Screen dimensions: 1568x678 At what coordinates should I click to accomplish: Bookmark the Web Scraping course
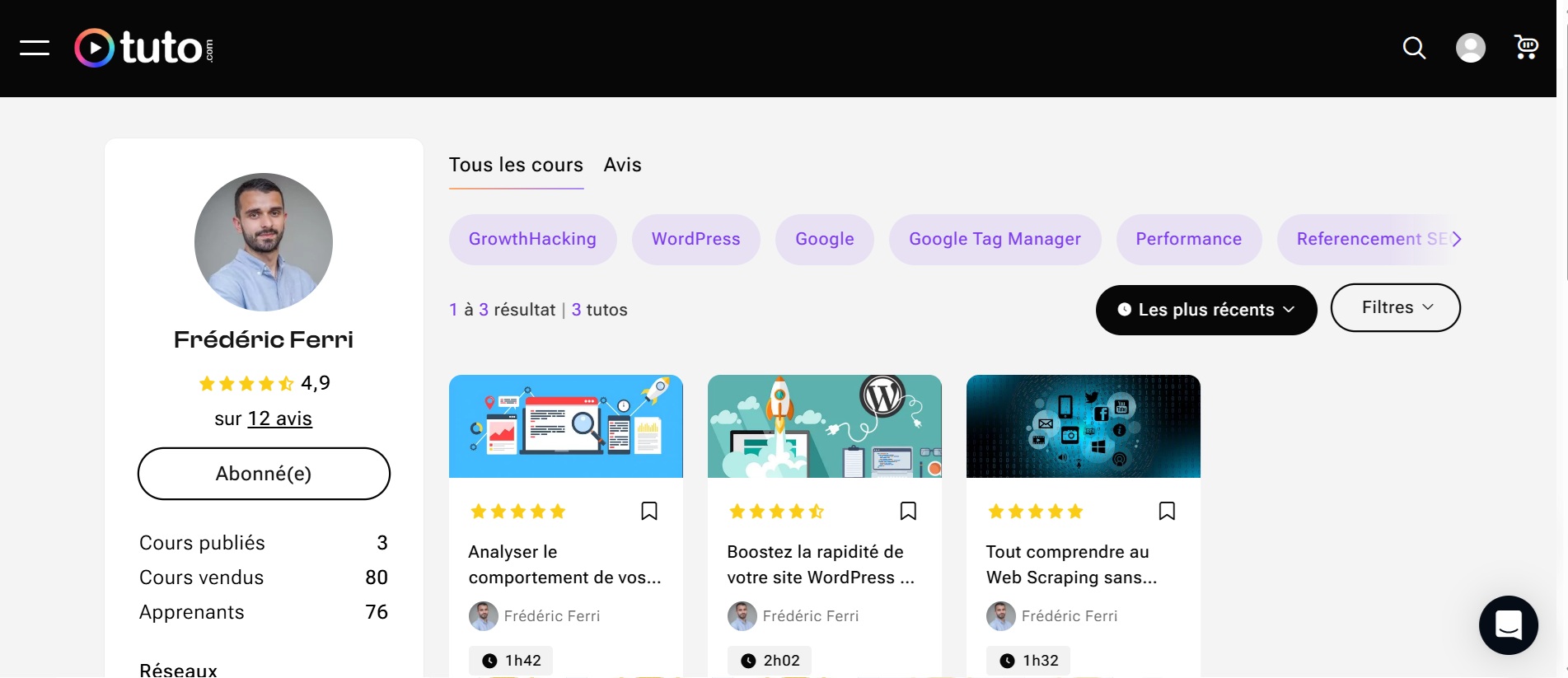[1167, 512]
